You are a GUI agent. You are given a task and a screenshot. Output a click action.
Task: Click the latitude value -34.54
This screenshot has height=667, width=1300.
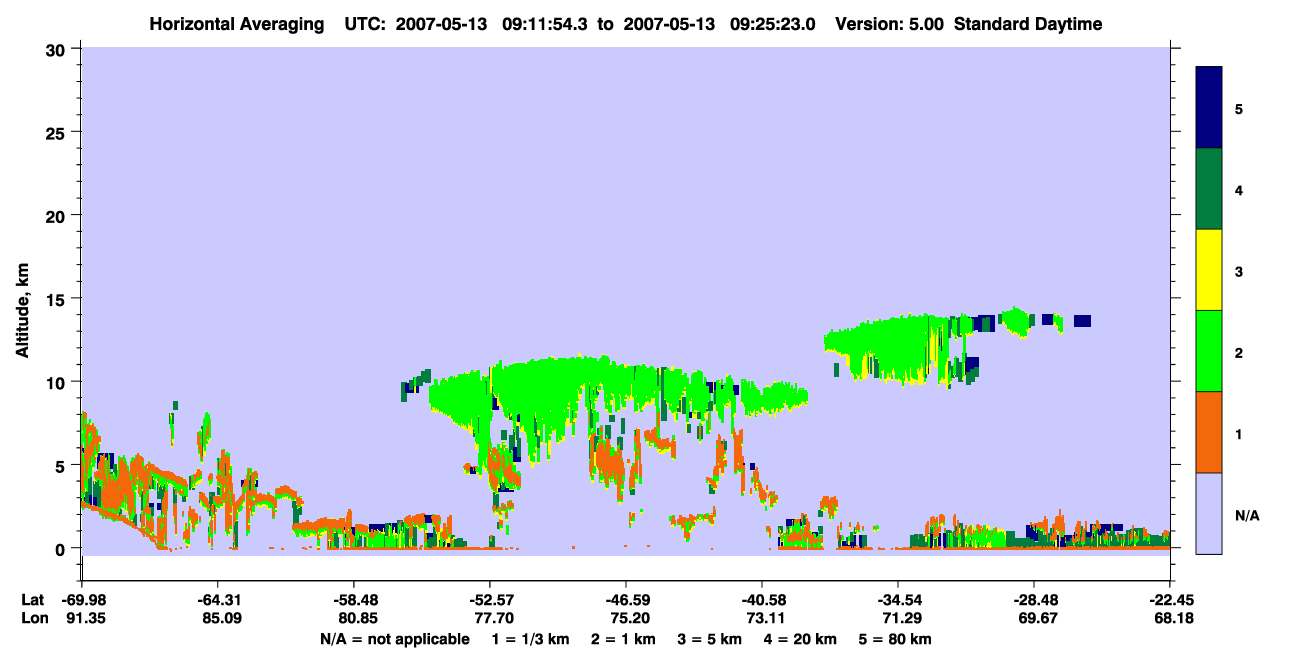coord(898,600)
